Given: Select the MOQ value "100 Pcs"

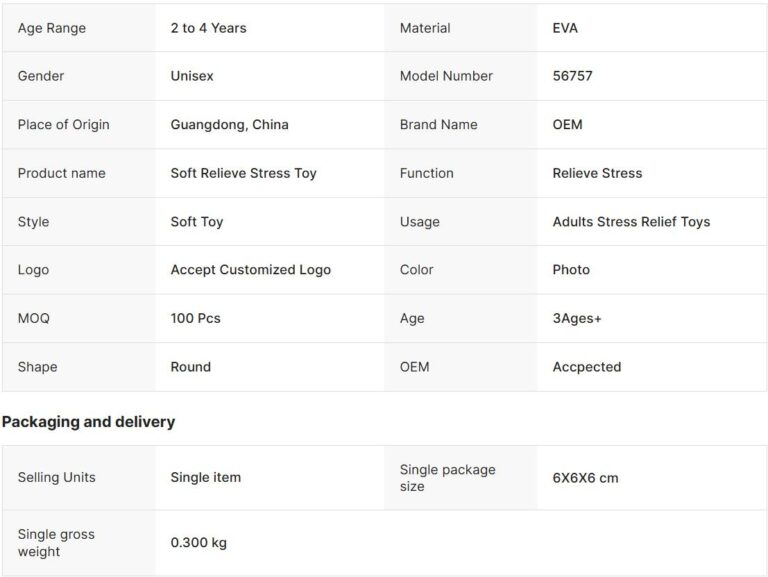Looking at the screenshot, I should pyautogui.click(x=195, y=318).
